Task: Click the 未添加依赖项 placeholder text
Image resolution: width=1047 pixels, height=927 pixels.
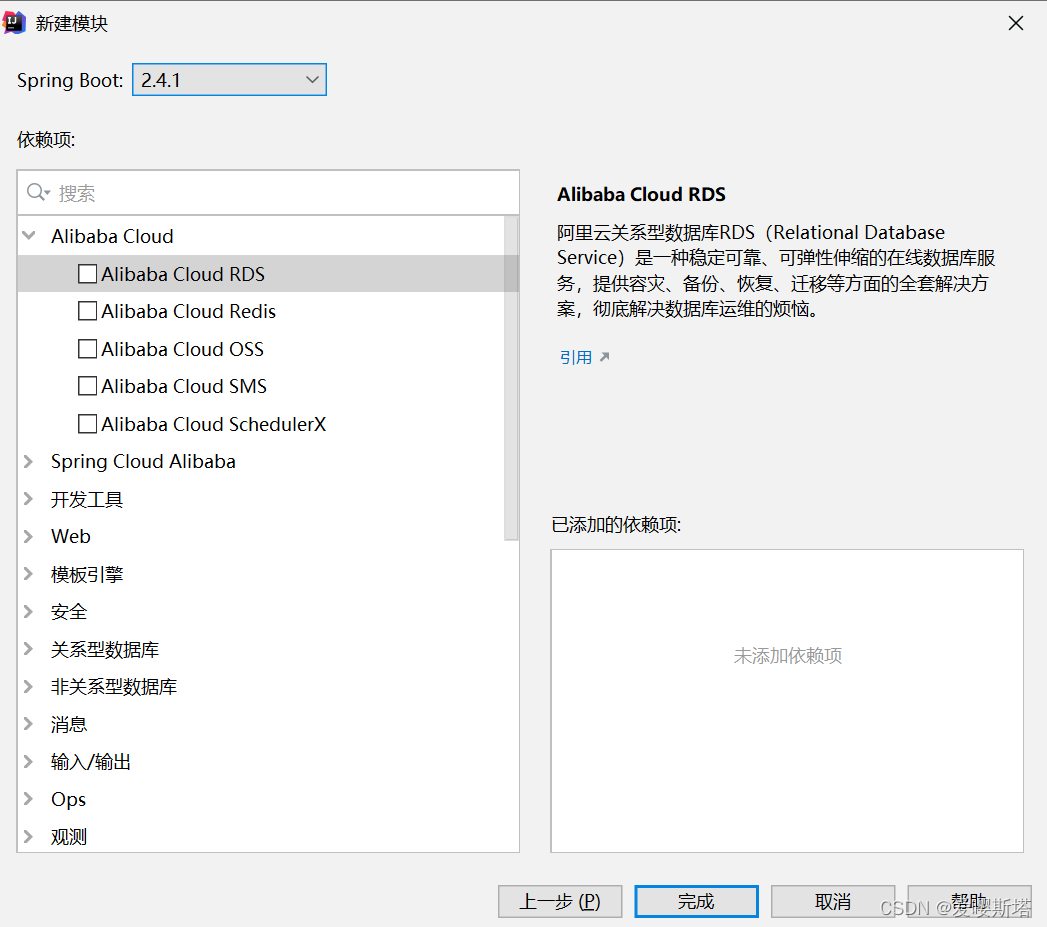Action: tap(787, 656)
